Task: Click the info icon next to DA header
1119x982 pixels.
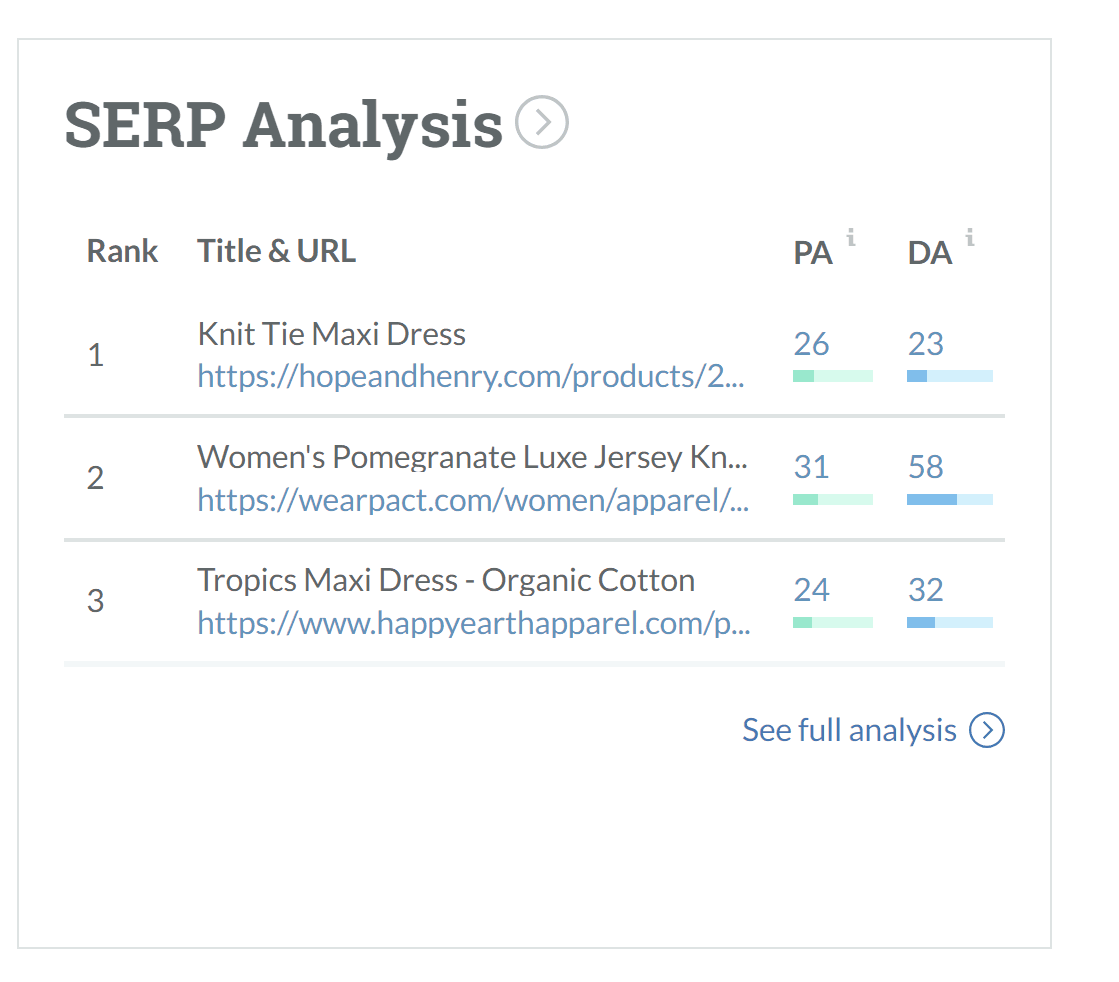Action: (968, 238)
